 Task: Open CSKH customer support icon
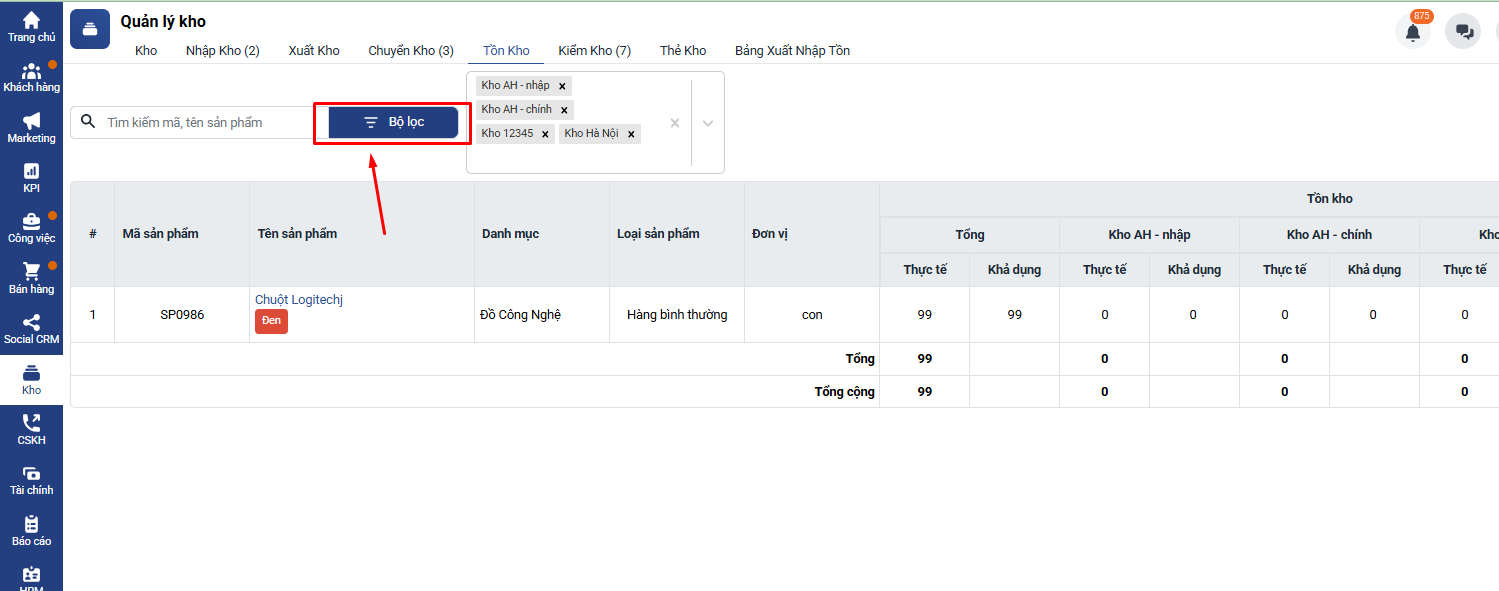(31, 424)
